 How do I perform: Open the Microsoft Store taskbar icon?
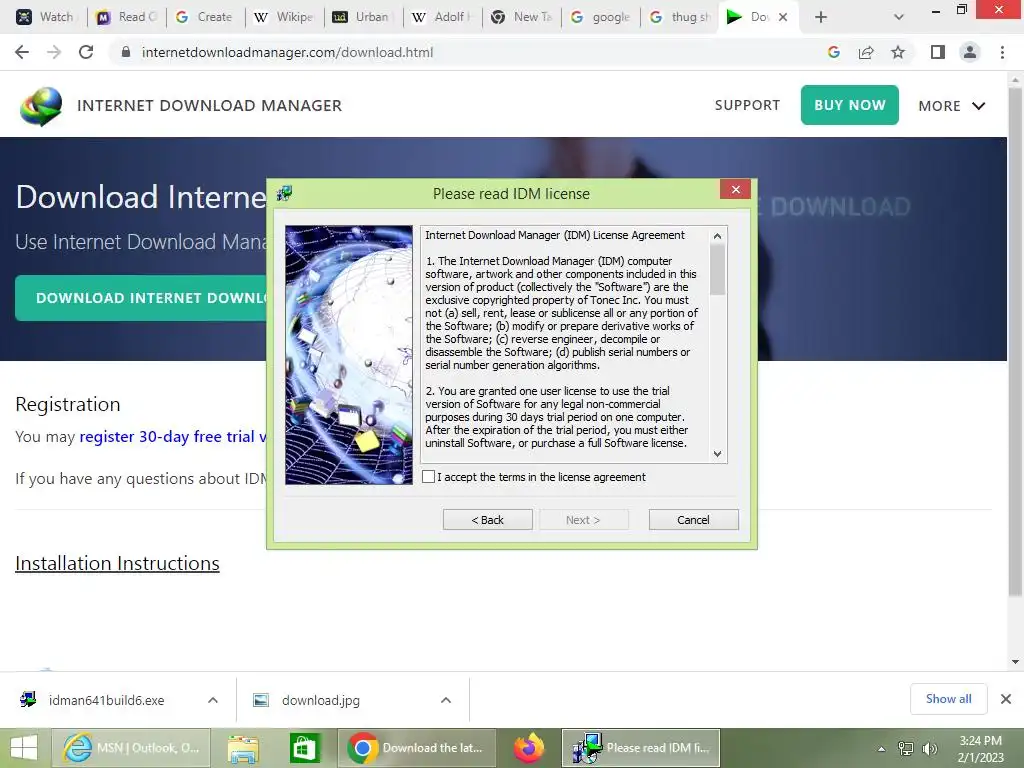304,748
